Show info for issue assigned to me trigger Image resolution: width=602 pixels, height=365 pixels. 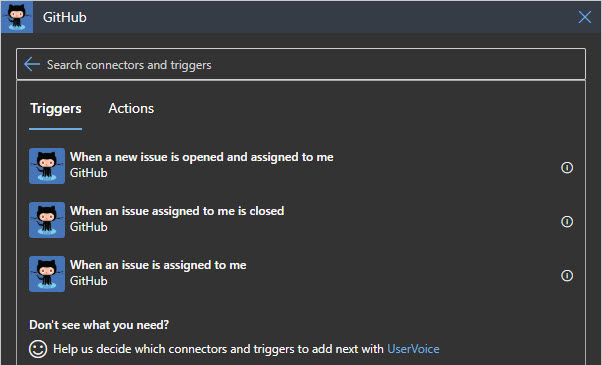[567, 276]
